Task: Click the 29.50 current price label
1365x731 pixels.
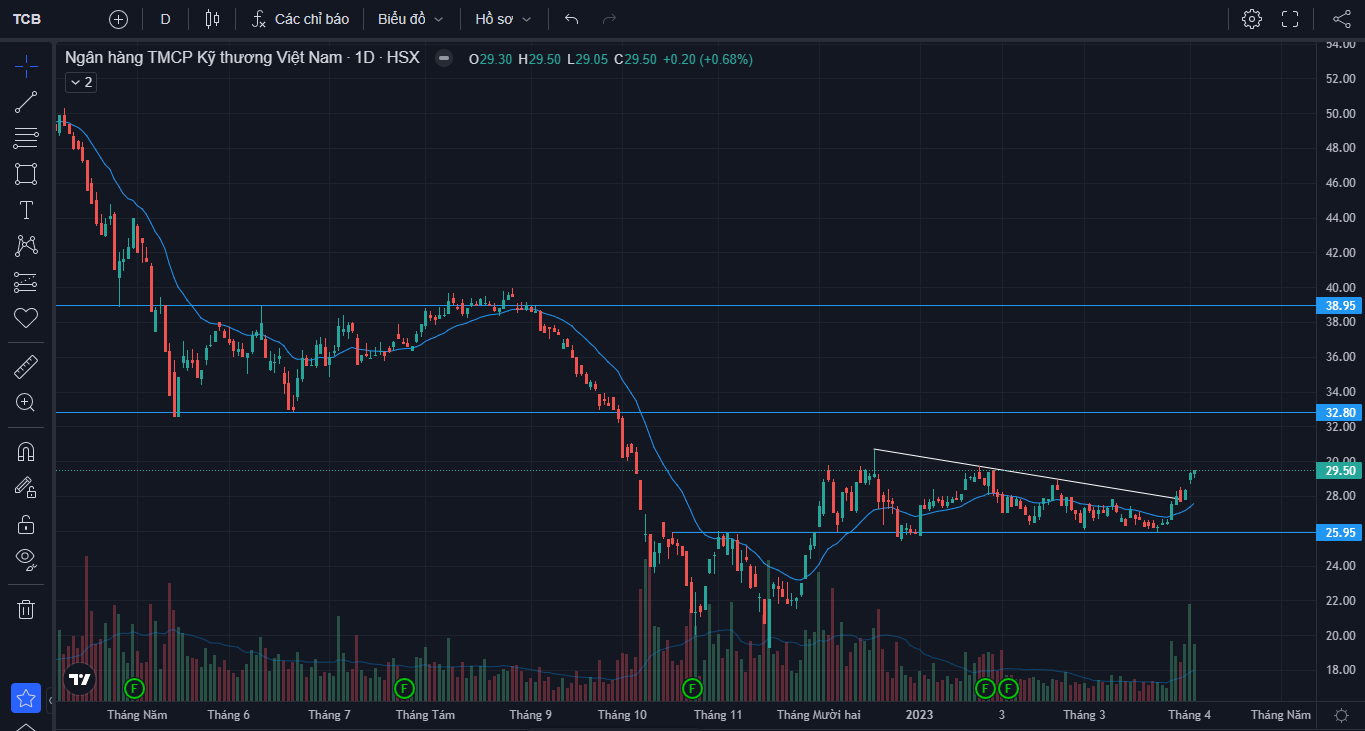Action: tap(1340, 470)
